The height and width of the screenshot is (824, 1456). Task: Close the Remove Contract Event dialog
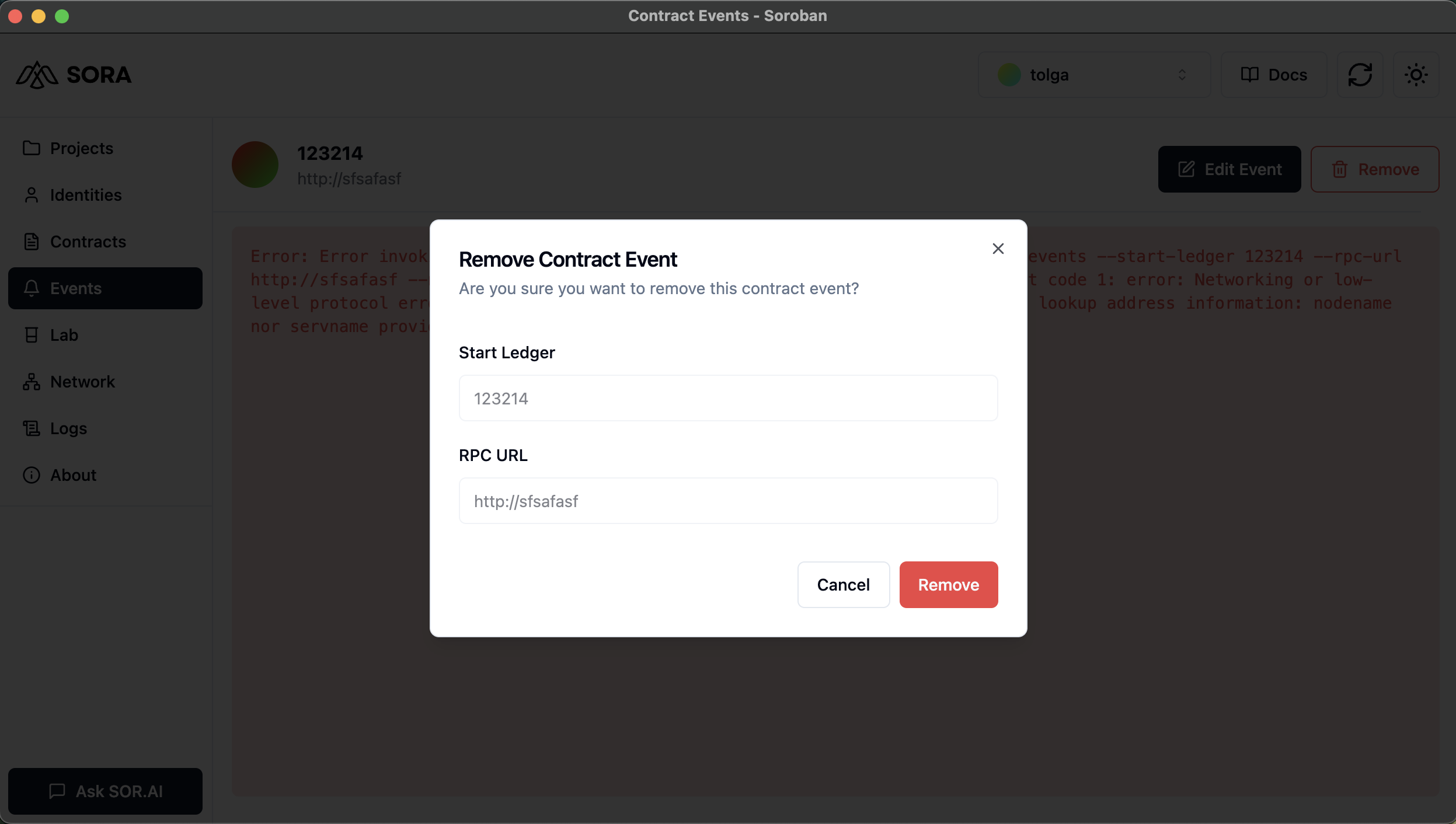click(x=997, y=248)
